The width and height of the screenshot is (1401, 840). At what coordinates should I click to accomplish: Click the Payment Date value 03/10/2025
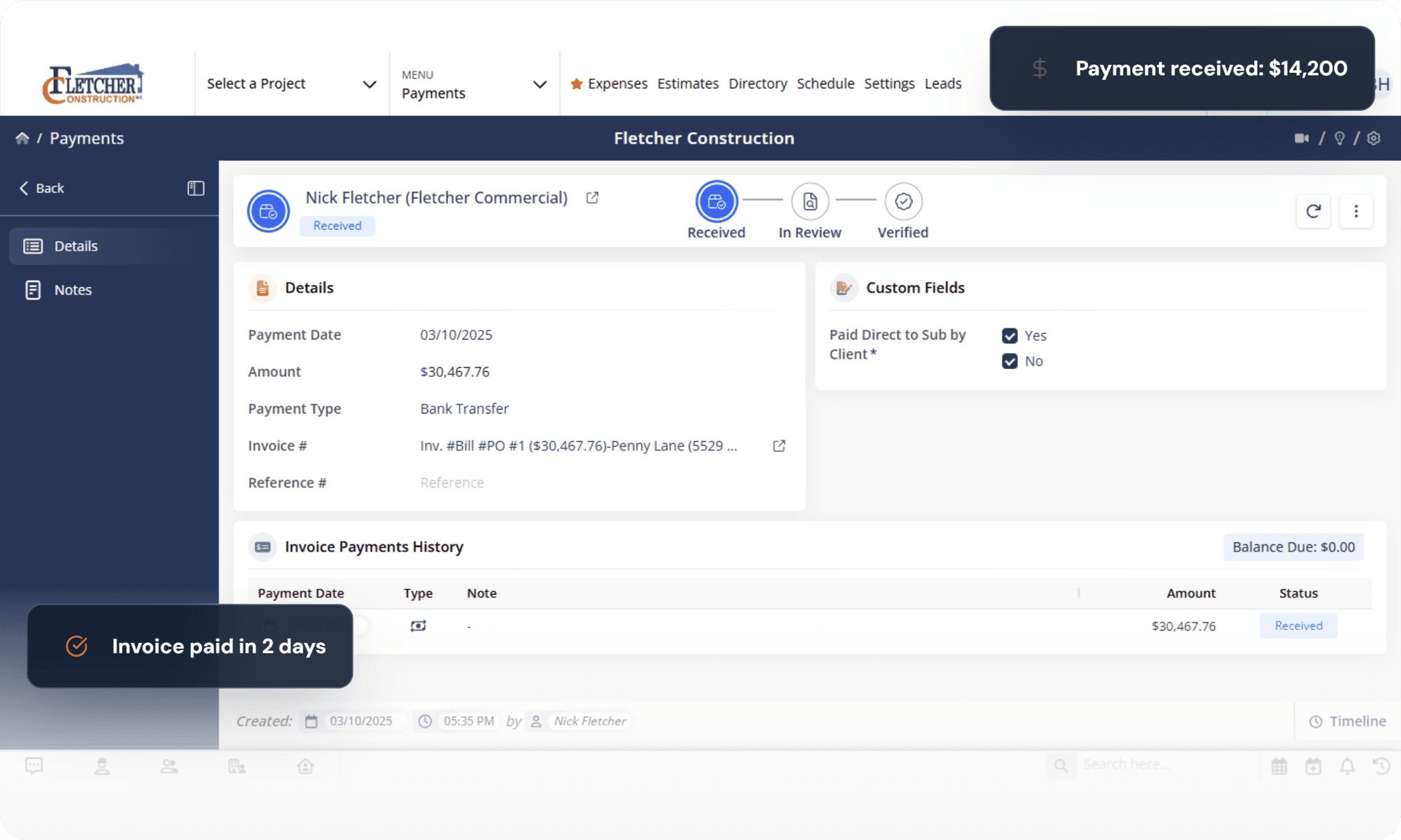pyautogui.click(x=456, y=335)
